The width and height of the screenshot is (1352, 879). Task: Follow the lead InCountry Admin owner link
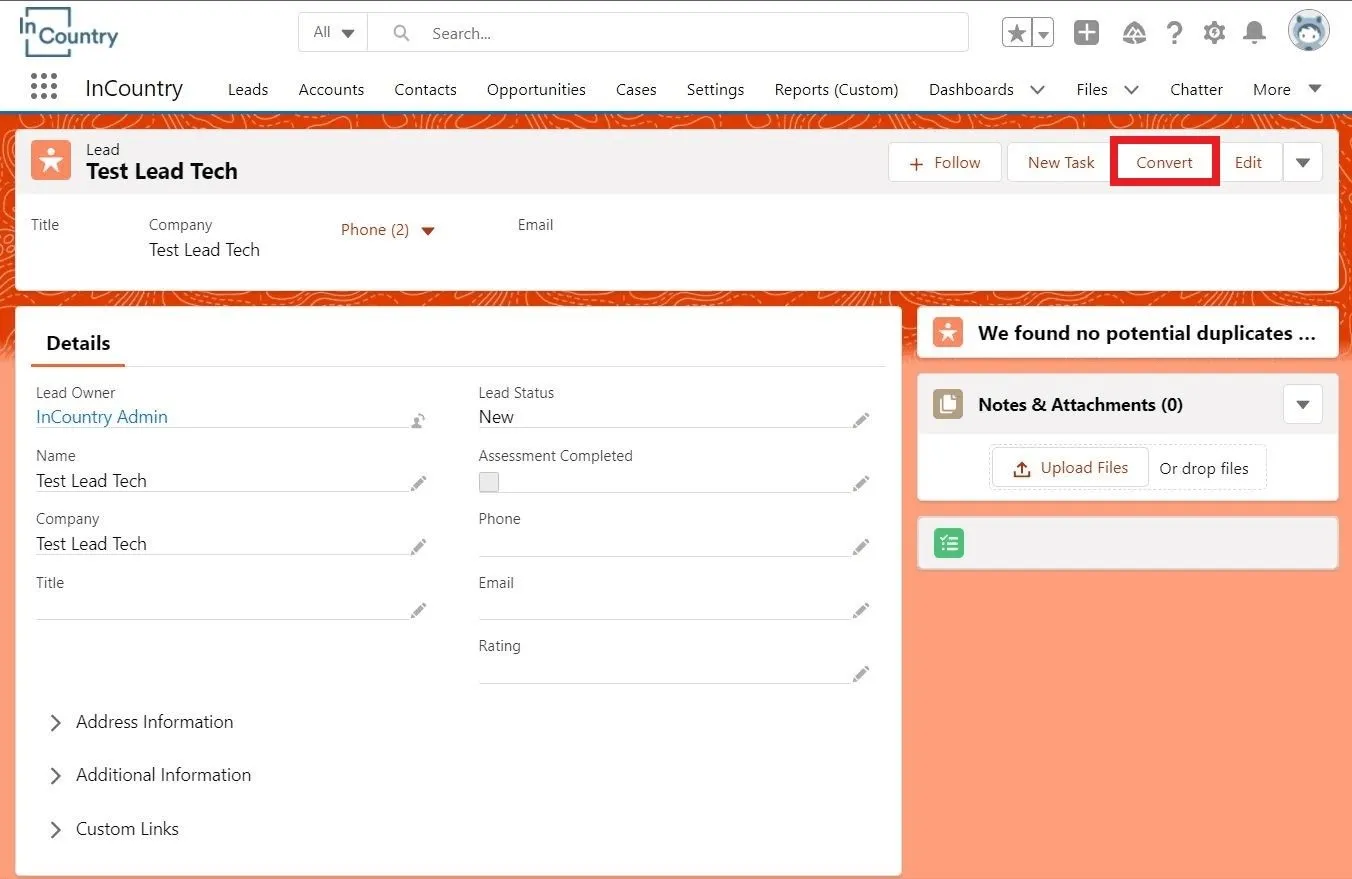pyautogui.click(x=102, y=417)
